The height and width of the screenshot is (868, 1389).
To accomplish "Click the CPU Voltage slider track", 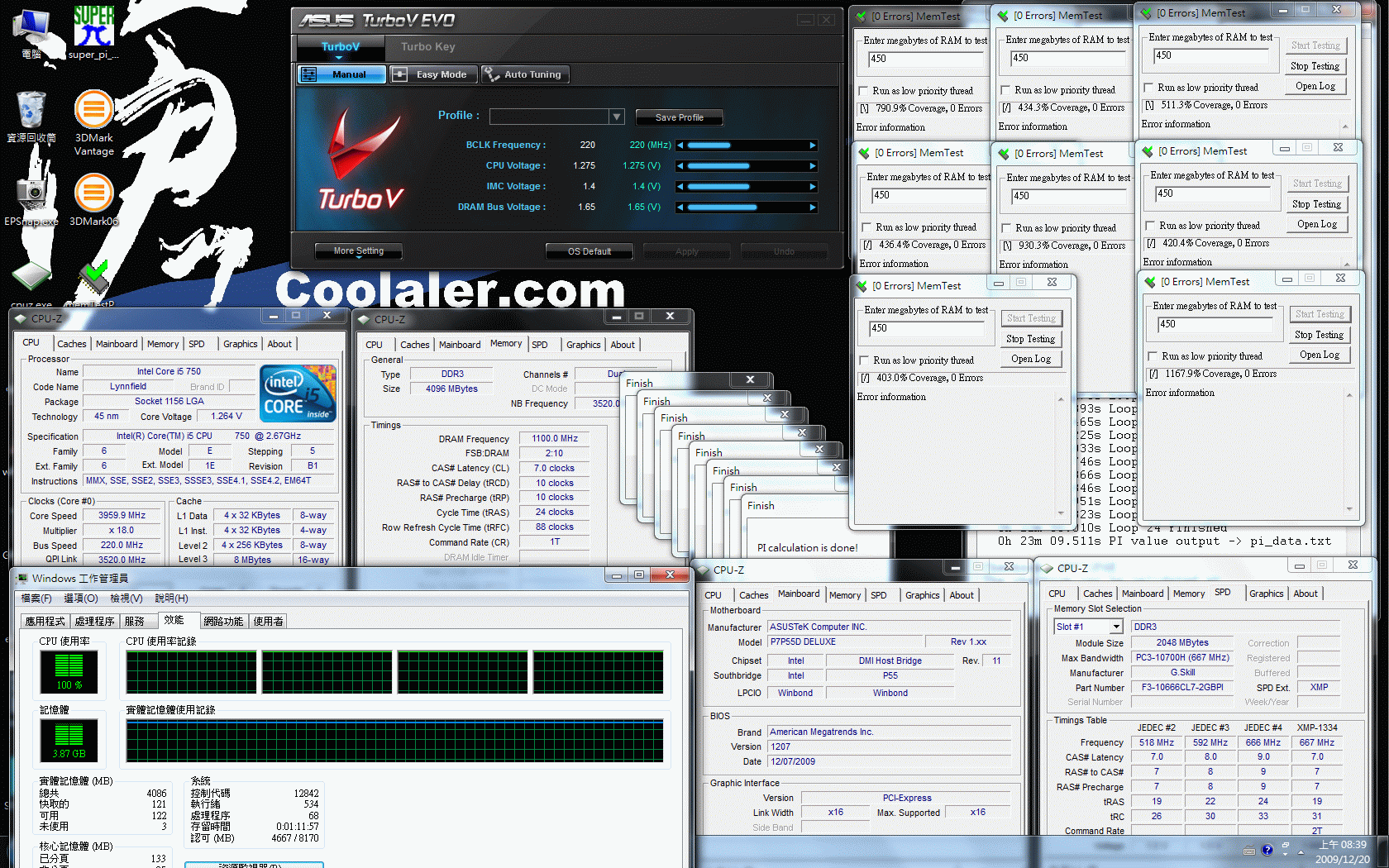I will click(x=747, y=166).
